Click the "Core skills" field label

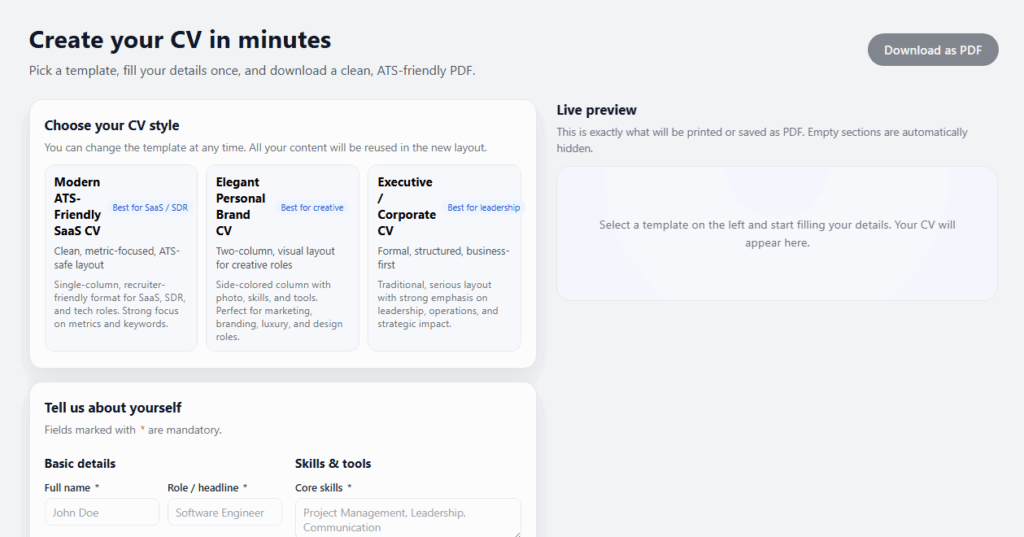[319, 488]
